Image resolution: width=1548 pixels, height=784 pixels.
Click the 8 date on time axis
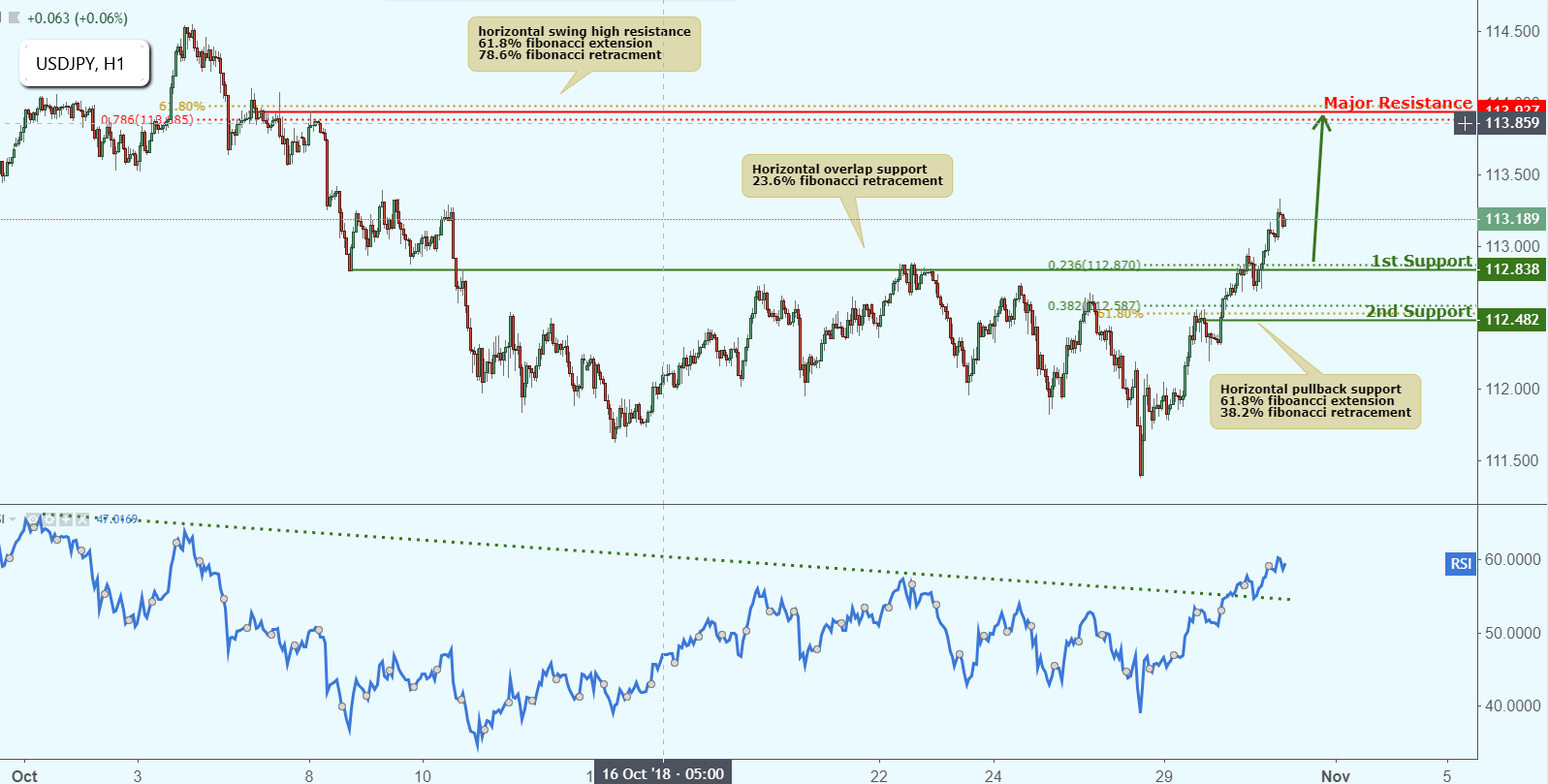pyautogui.click(x=309, y=775)
